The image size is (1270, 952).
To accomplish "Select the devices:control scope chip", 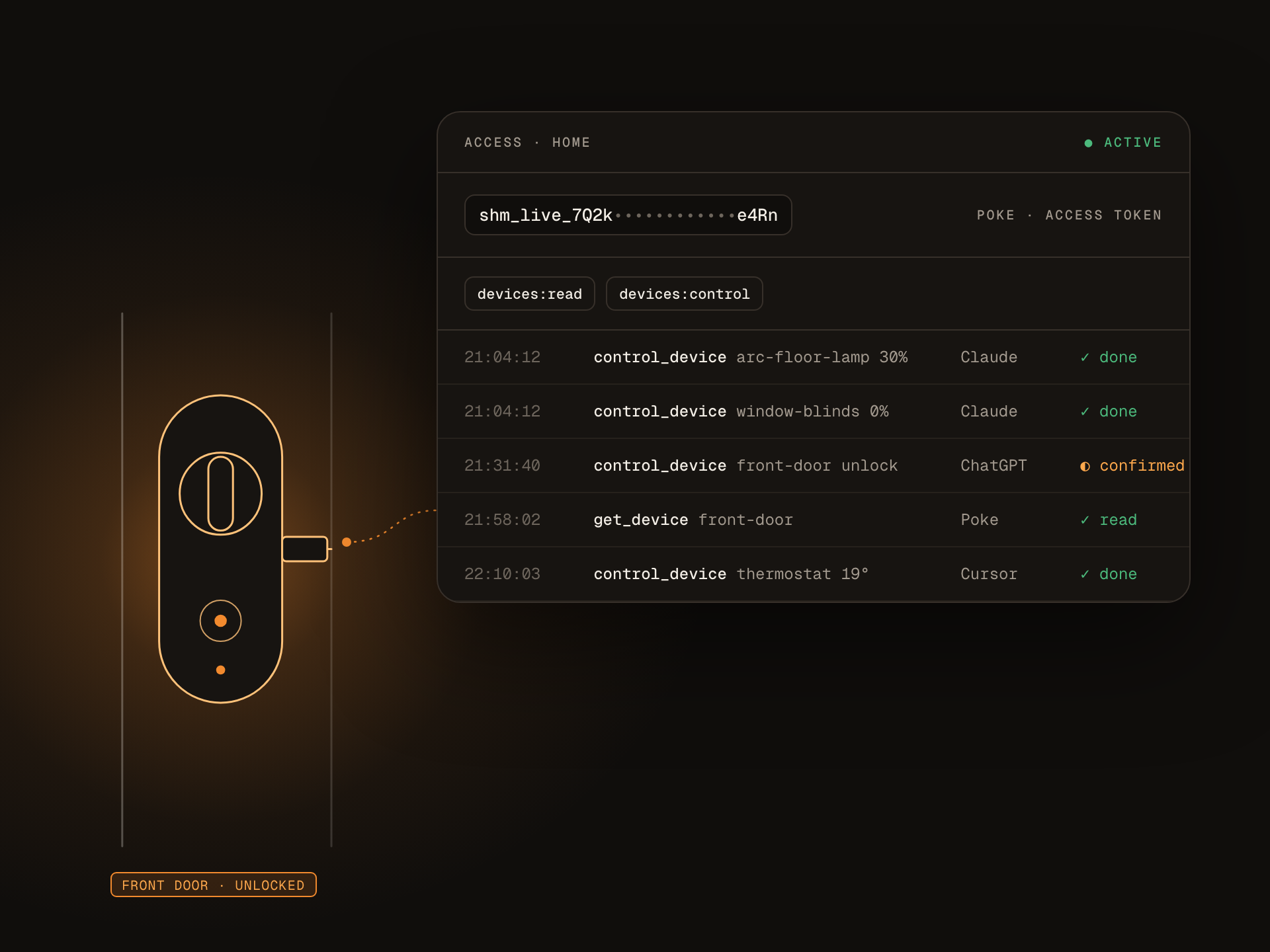I will [x=685, y=294].
